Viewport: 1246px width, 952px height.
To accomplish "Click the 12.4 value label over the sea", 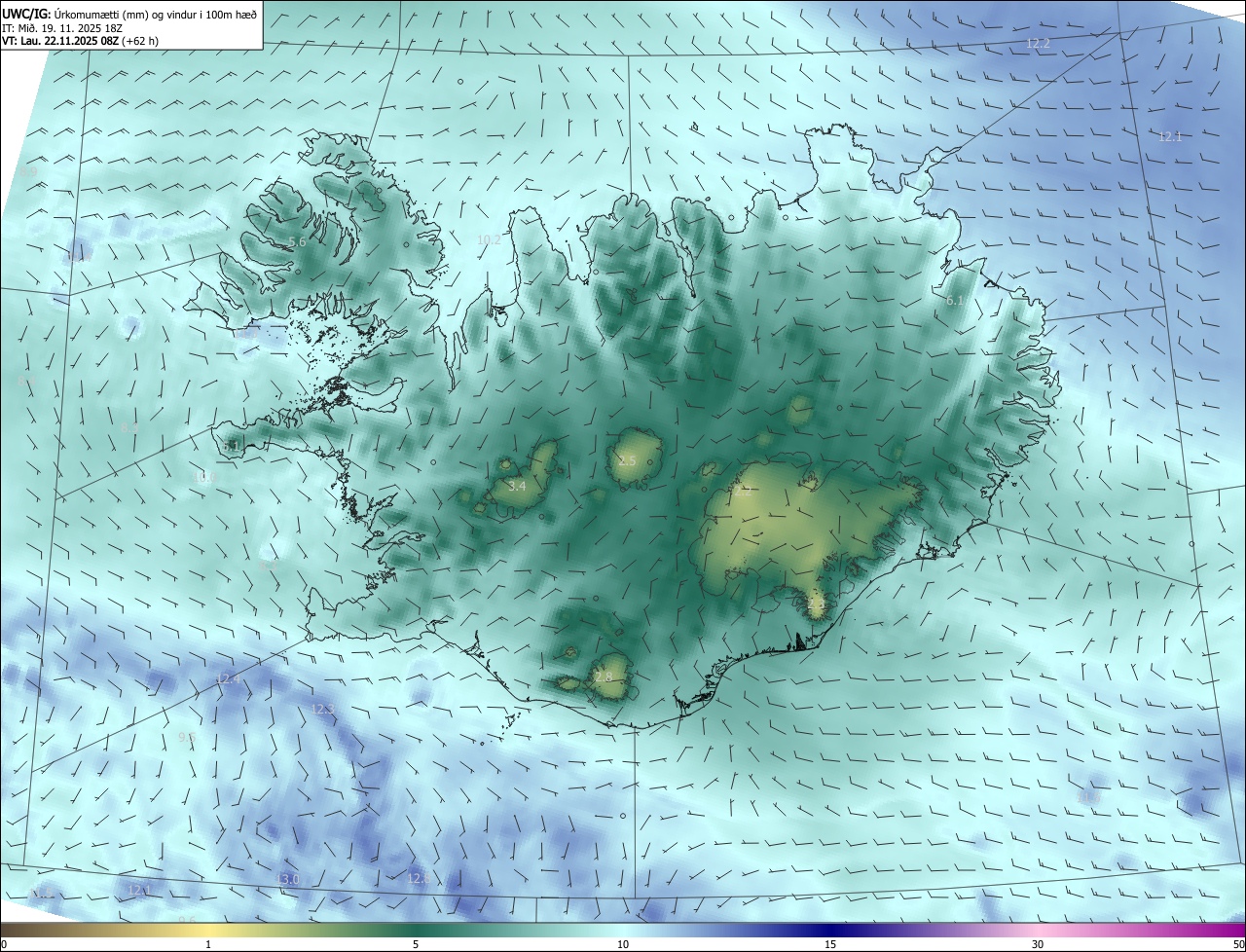I will tap(228, 678).
